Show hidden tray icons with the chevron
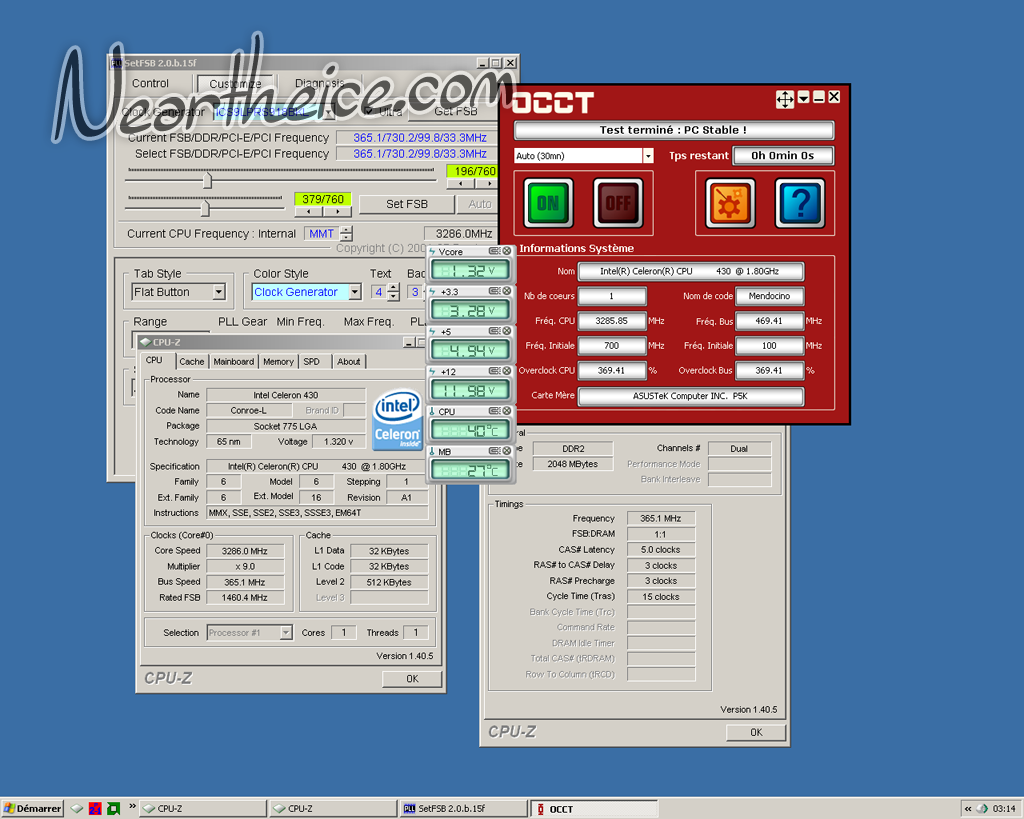 (968, 809)
